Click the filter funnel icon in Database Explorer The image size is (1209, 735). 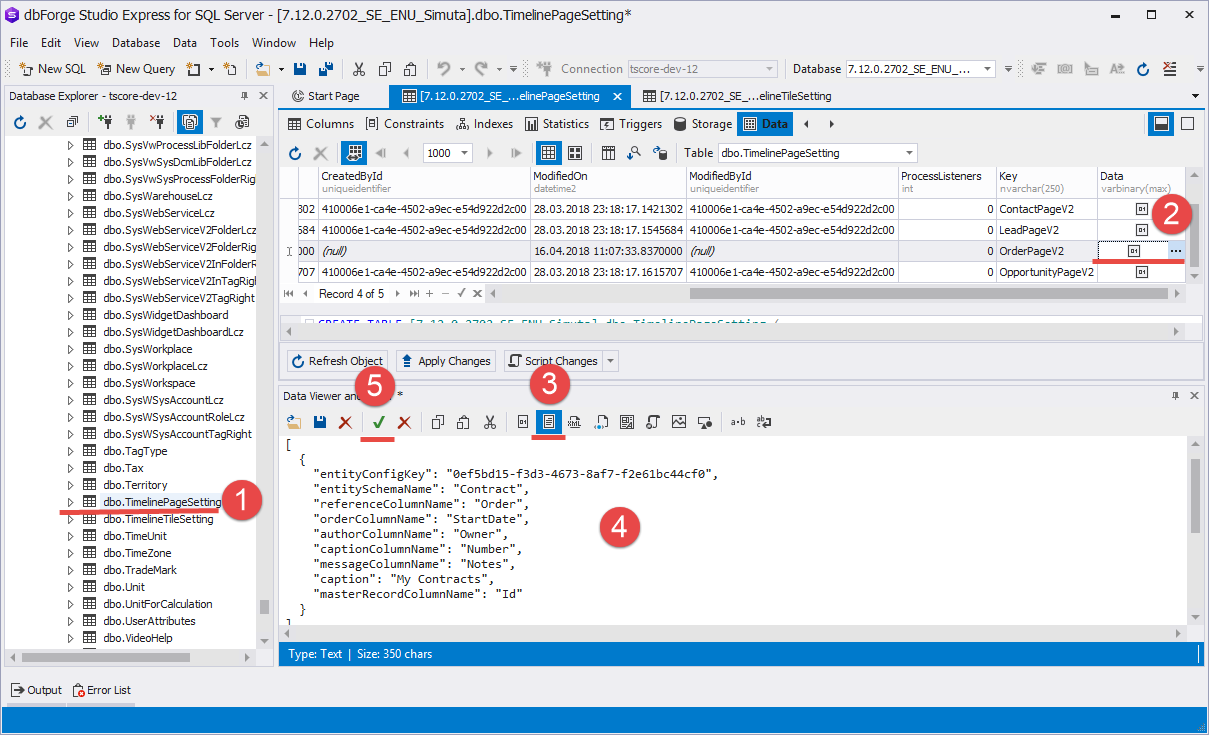(215, 122)
